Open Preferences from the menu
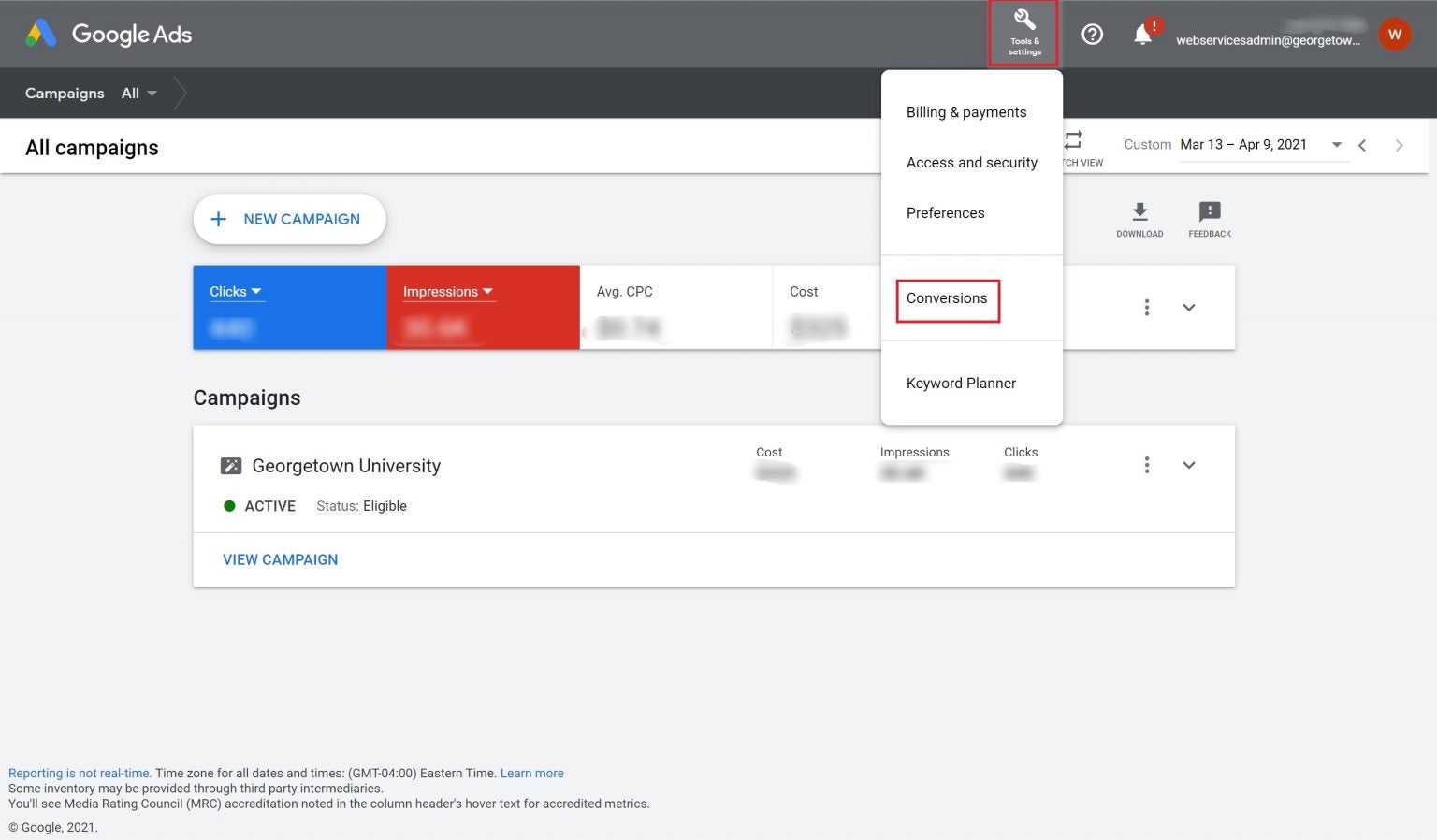 (x=946, y=213)
